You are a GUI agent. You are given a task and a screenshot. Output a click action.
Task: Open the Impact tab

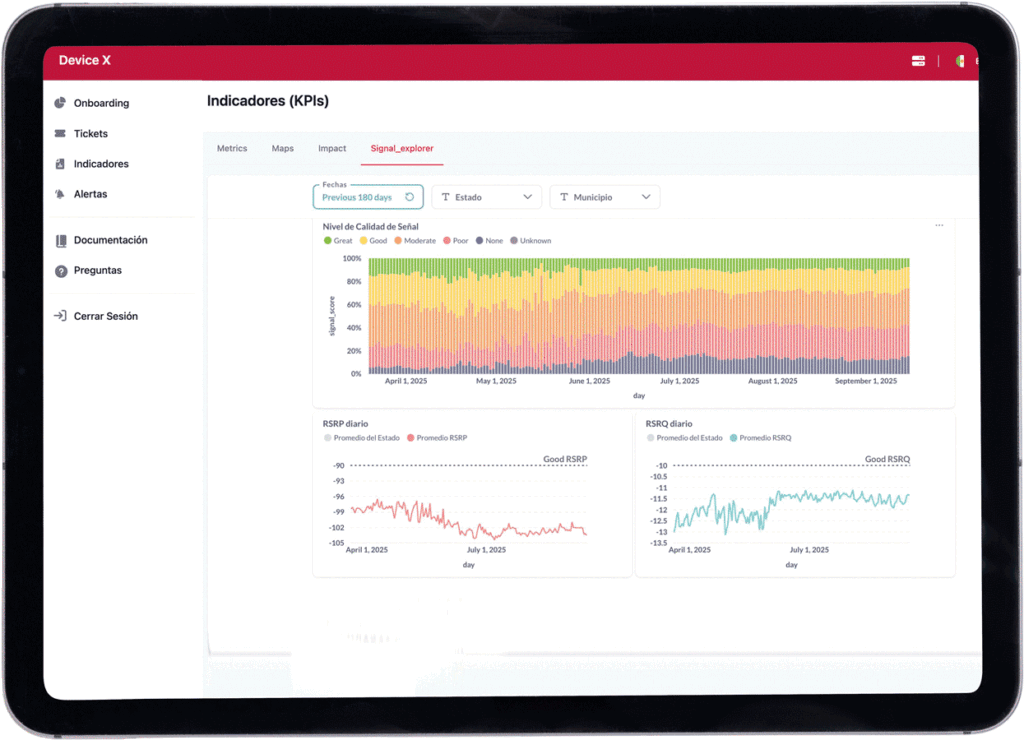point(332,149)
